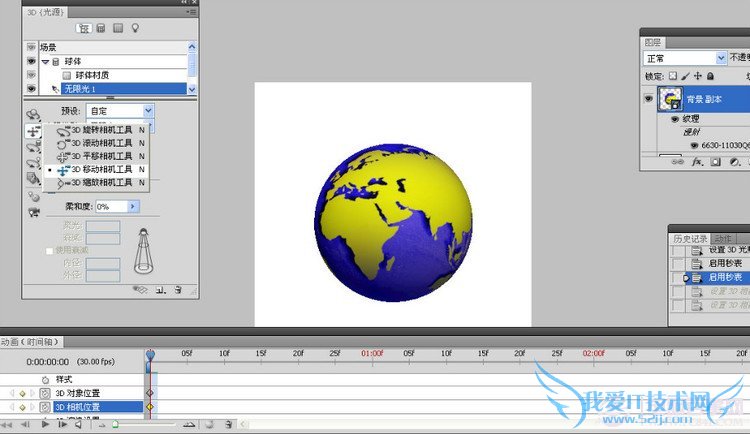Zoom in timeline large mountains icon
The height and width of the screenshot is (434, 750).
coord(189,424)
